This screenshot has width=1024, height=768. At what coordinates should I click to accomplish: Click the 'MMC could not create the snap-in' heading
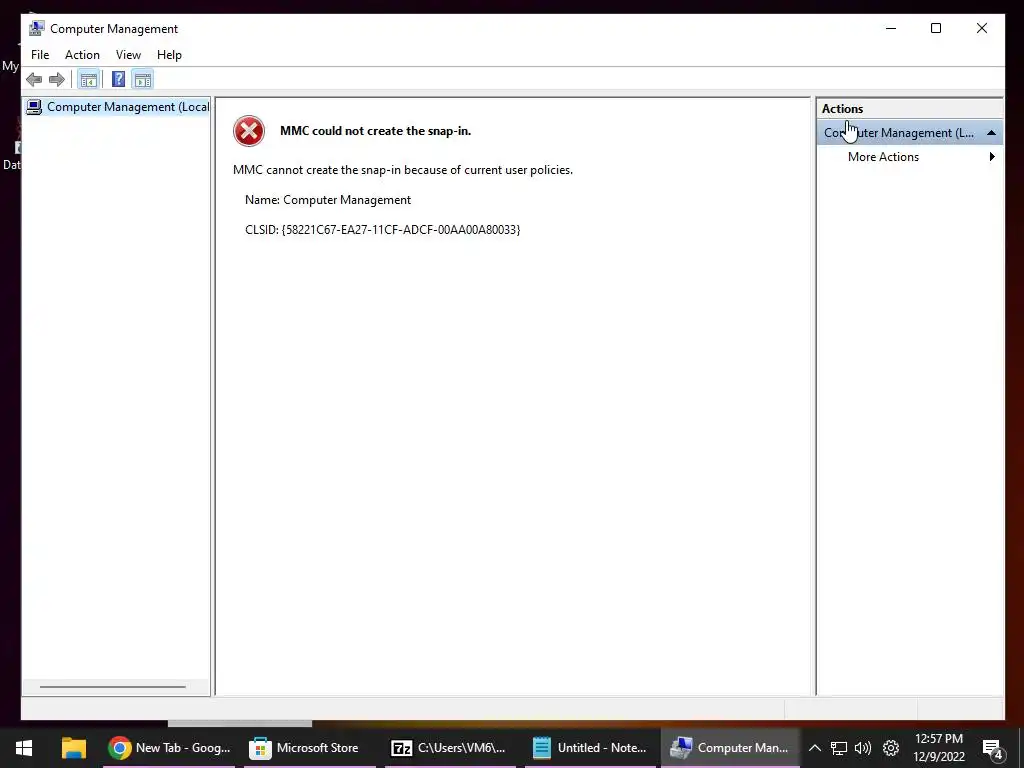[376, 131]
